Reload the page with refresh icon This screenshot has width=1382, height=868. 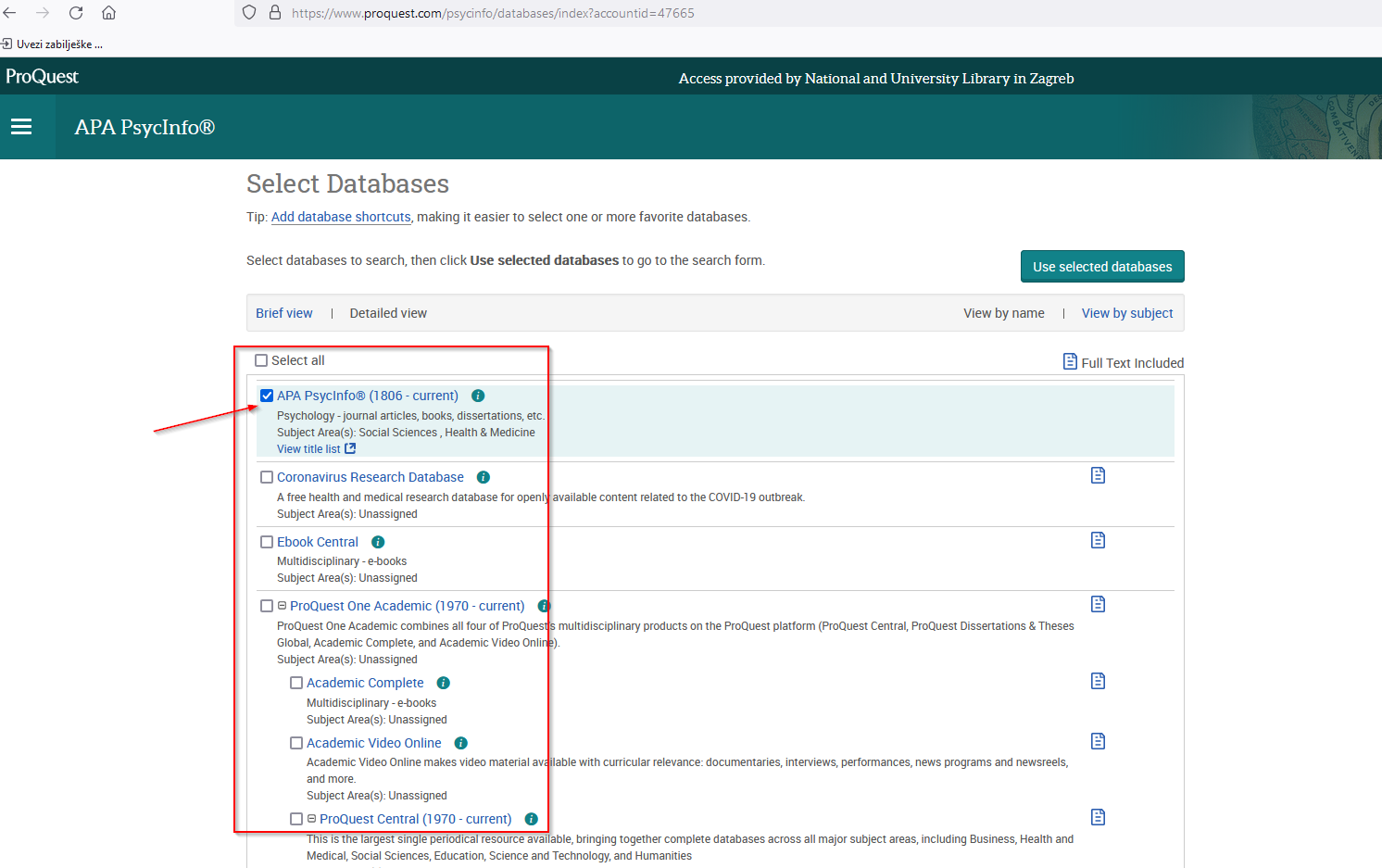coord(76,13)
